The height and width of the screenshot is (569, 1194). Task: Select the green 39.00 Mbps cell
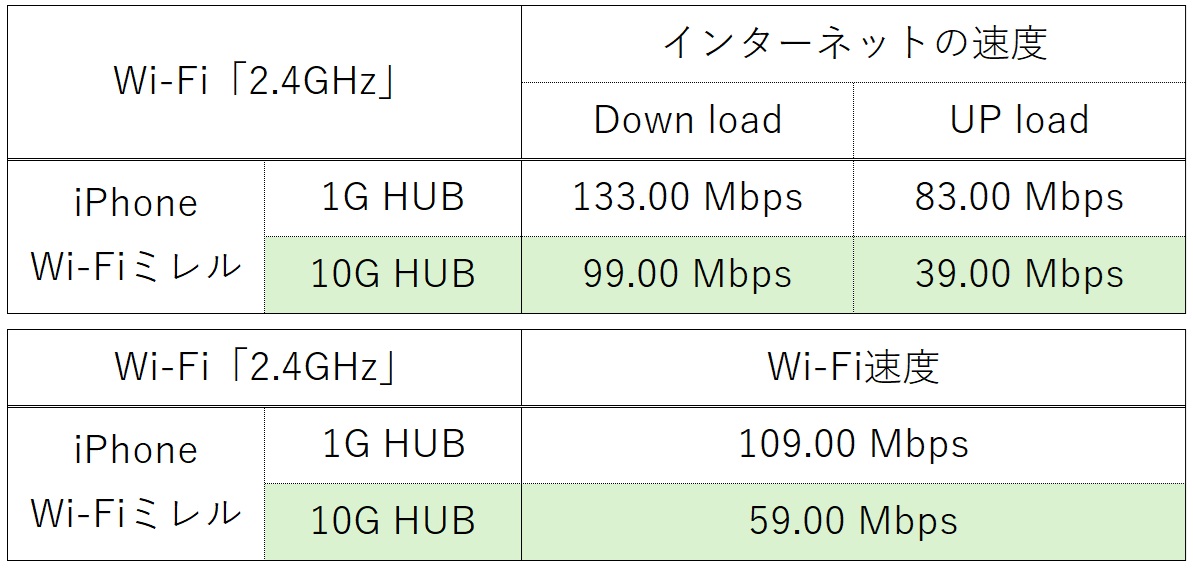click(x=1019, y=274)
